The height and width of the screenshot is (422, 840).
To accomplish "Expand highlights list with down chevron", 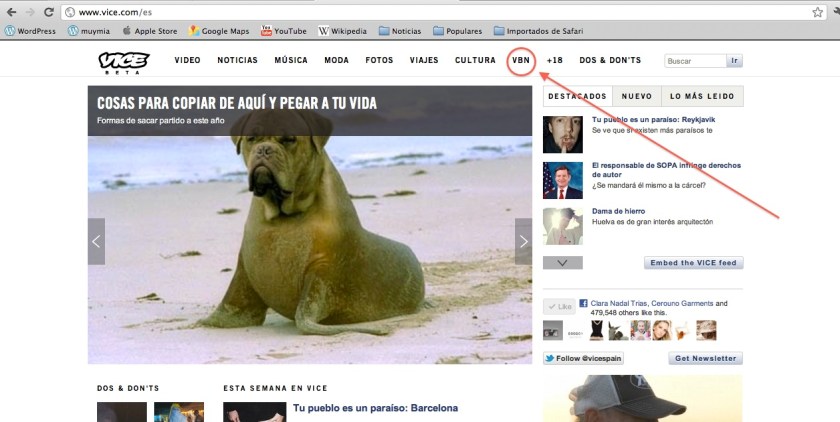I will (562, 262).
